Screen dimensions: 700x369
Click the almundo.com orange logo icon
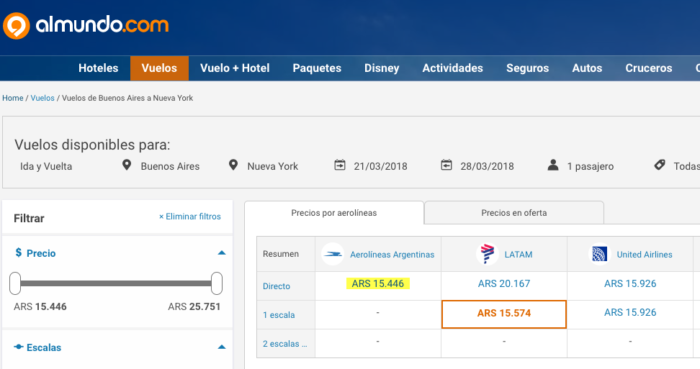(x=16, y=25)
